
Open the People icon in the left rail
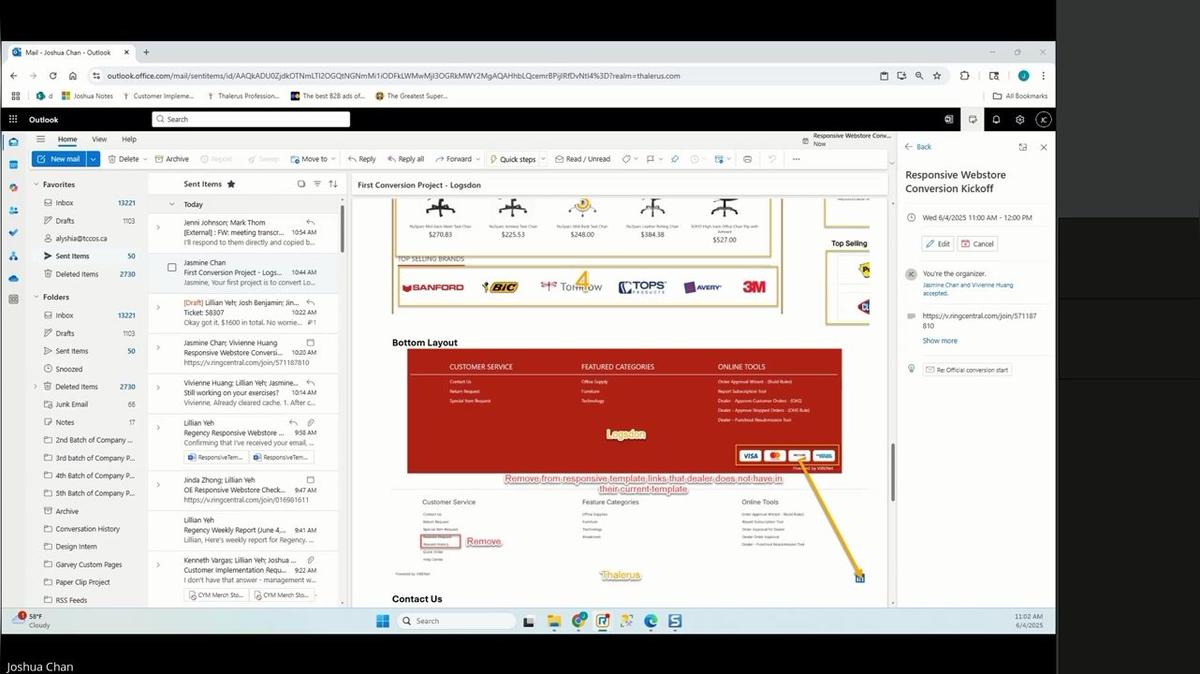(14, 210)
